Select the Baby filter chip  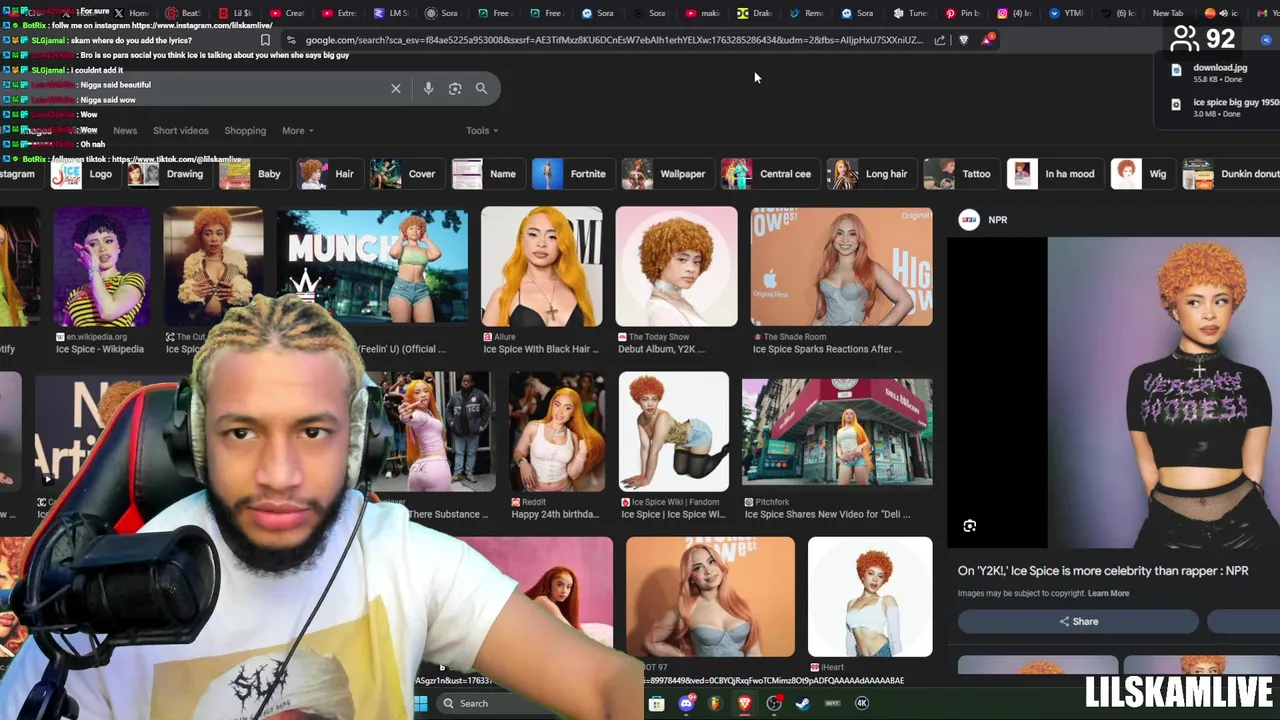point(253,174)
